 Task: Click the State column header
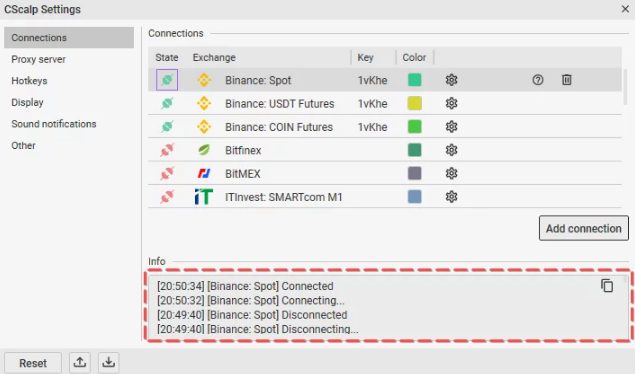tap(166, 57)
